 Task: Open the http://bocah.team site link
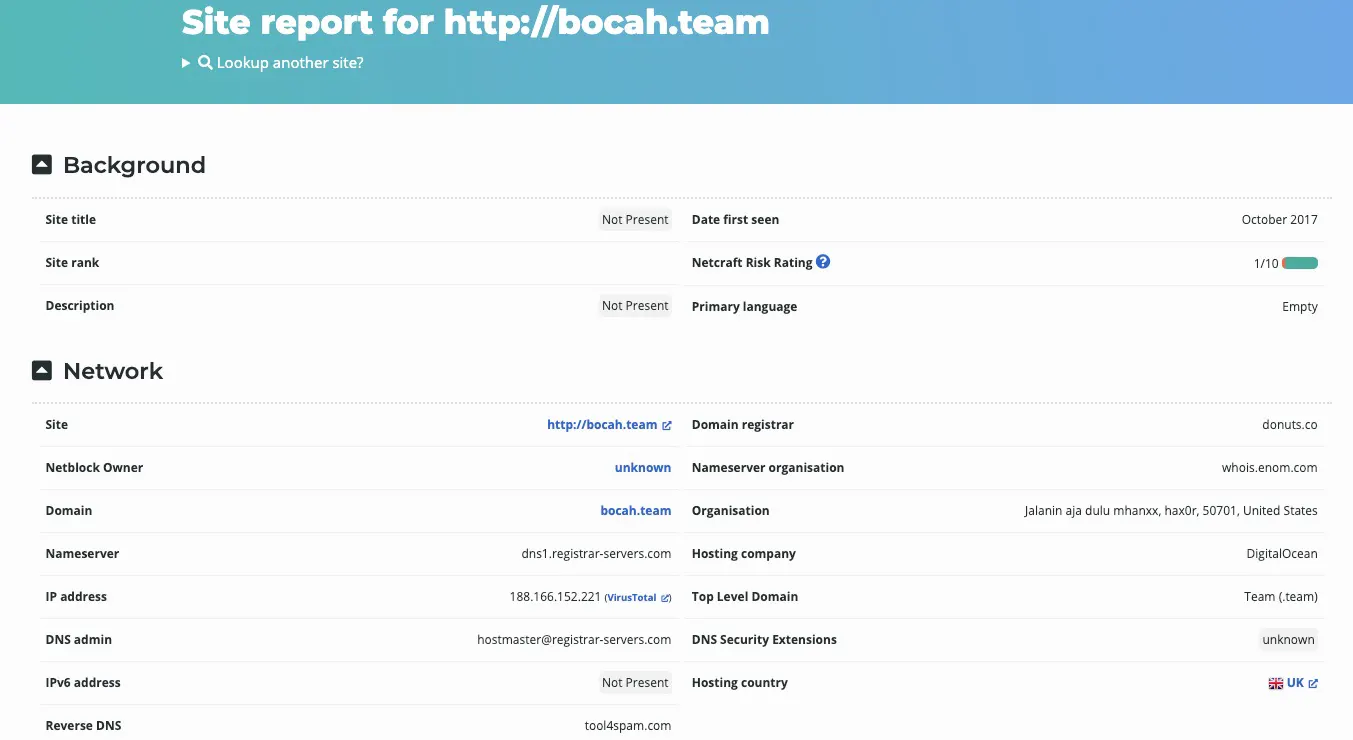click(x=601, y=424)
